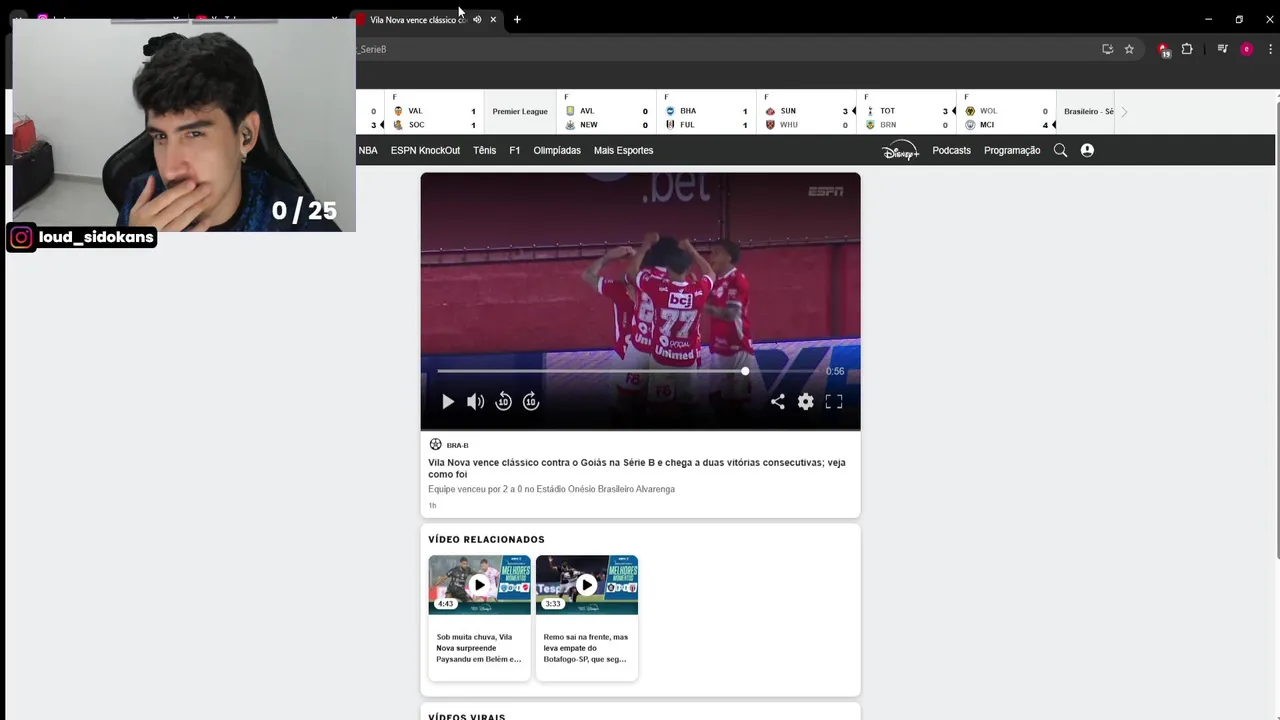Open the install/cast icon in address bar

pyautogui.click(x=1107, y=49)
